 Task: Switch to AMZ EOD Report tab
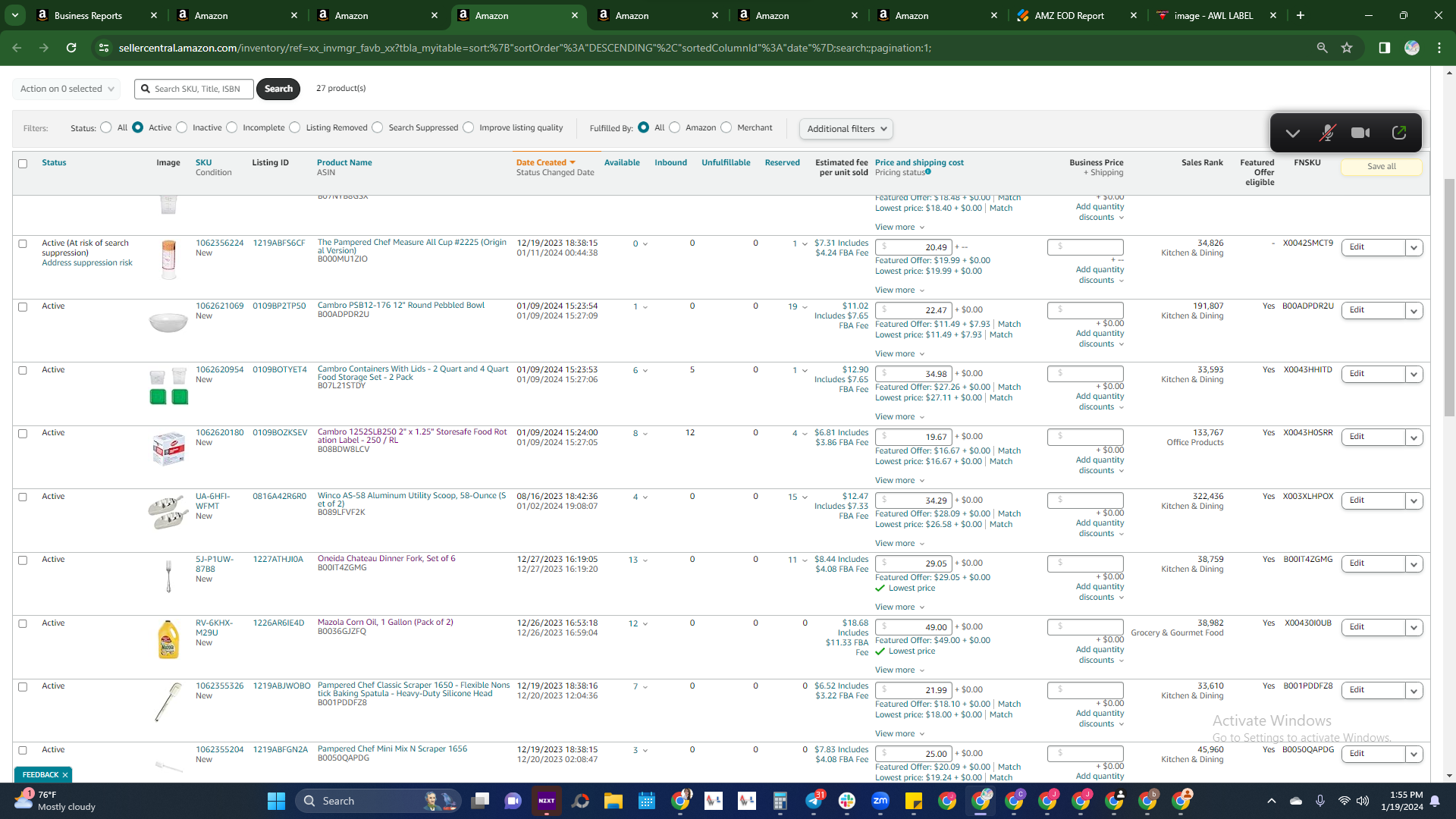(1068, 15)
